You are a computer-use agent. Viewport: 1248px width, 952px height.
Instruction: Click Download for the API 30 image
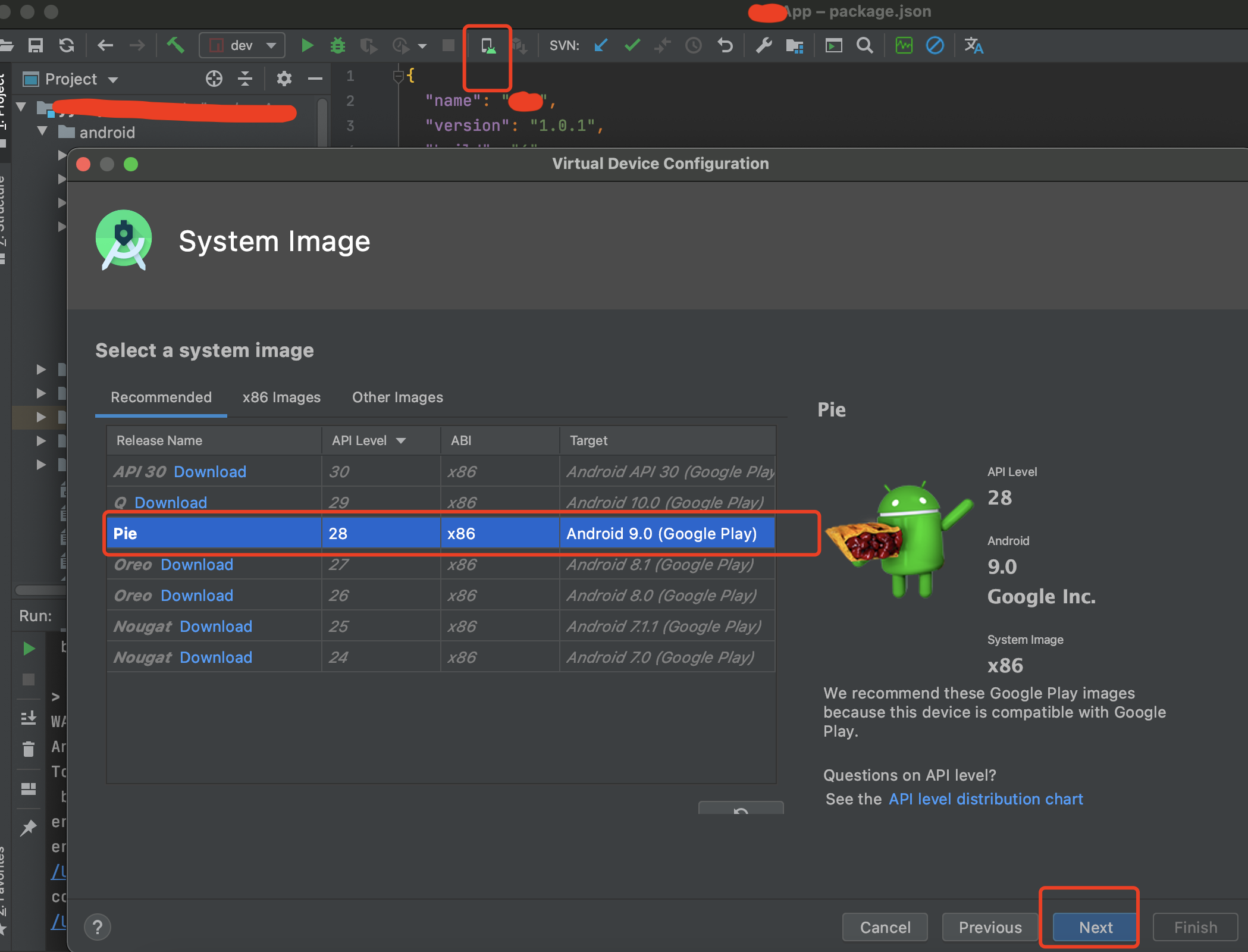coord(210,472)
